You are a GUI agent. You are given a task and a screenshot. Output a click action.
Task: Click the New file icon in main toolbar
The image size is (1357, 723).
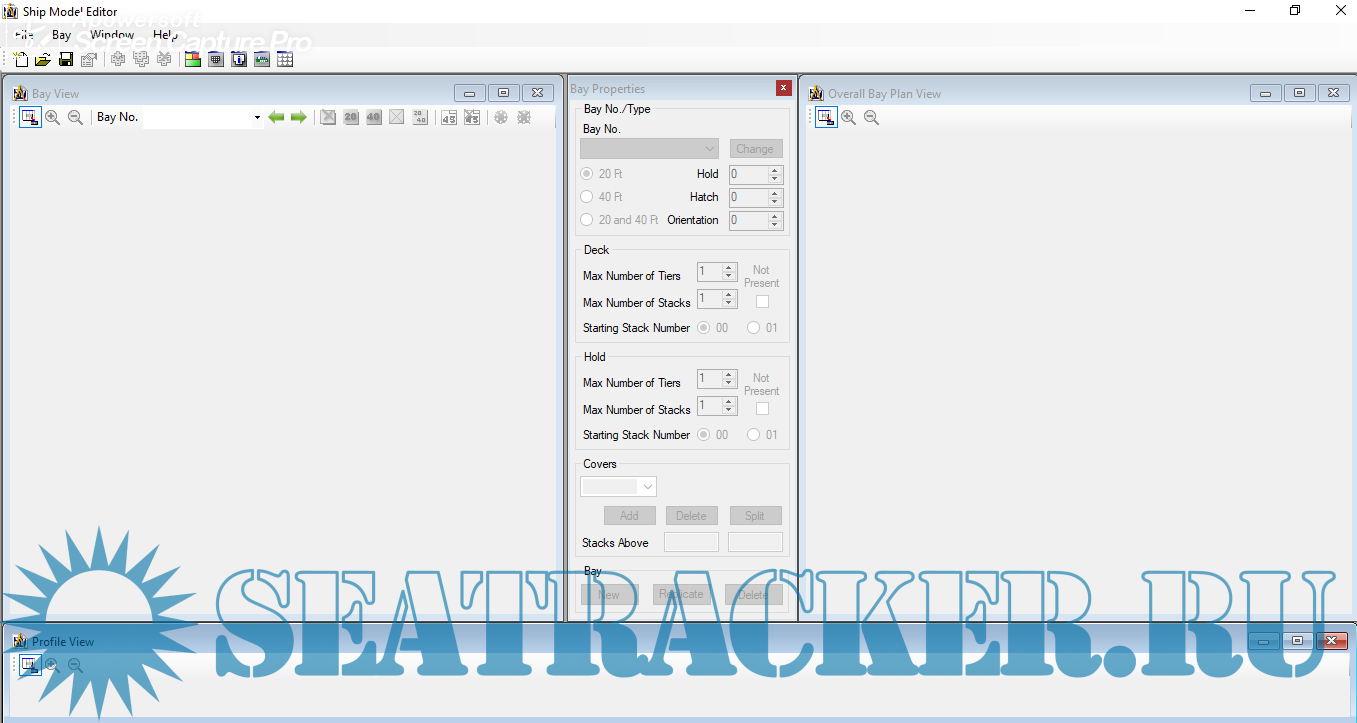tap(21, 60)
